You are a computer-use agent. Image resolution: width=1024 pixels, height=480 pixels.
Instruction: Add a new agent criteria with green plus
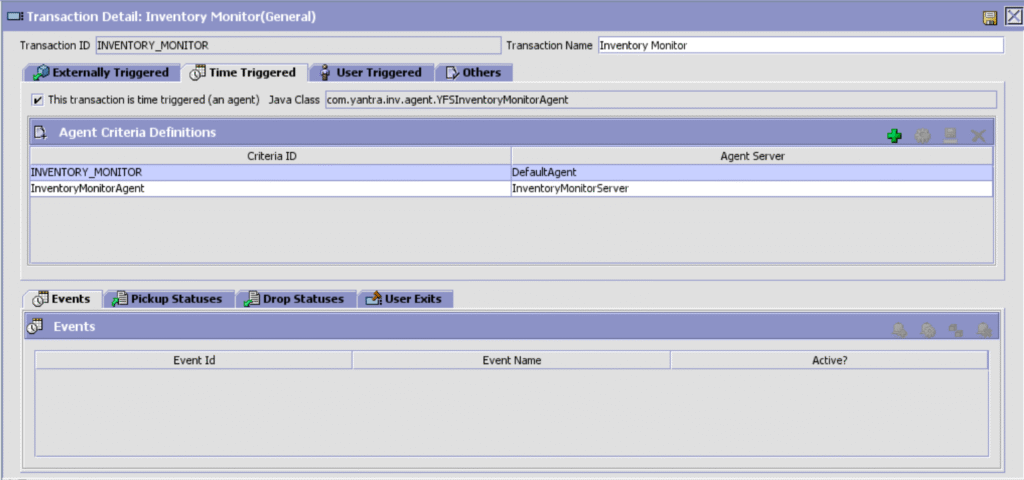[895, 135]
